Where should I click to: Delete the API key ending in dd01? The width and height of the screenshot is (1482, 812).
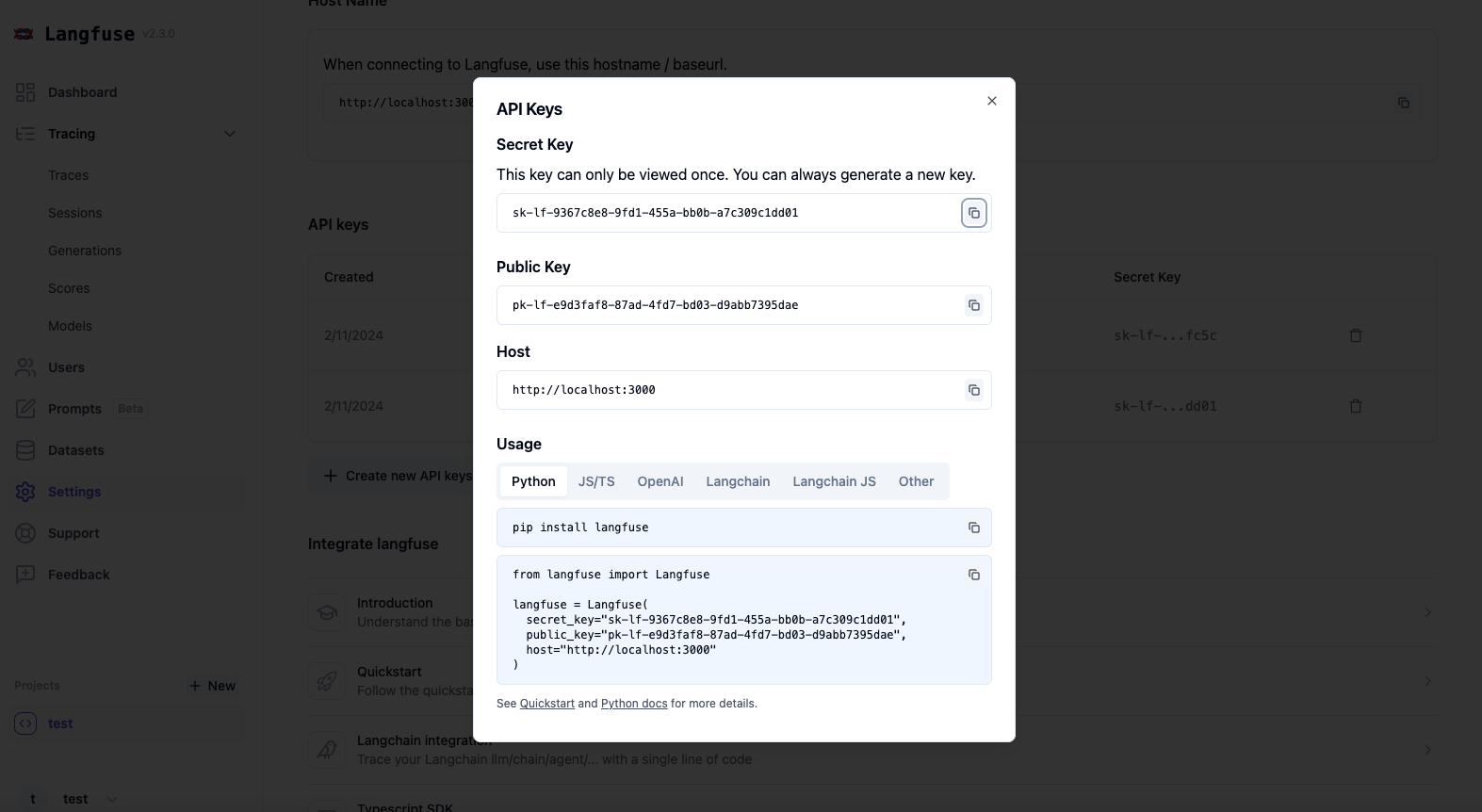(1356, 406)
